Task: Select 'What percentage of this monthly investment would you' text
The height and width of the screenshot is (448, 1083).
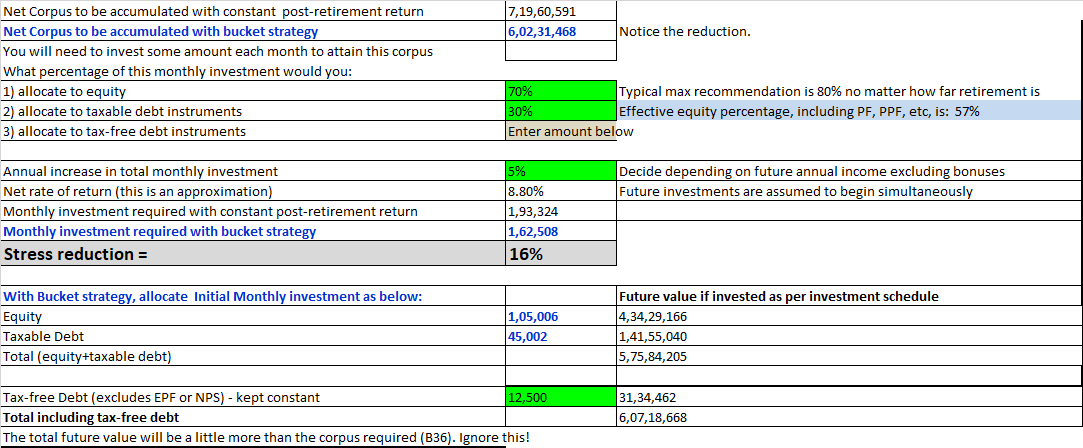Action: tap(178, 72)
